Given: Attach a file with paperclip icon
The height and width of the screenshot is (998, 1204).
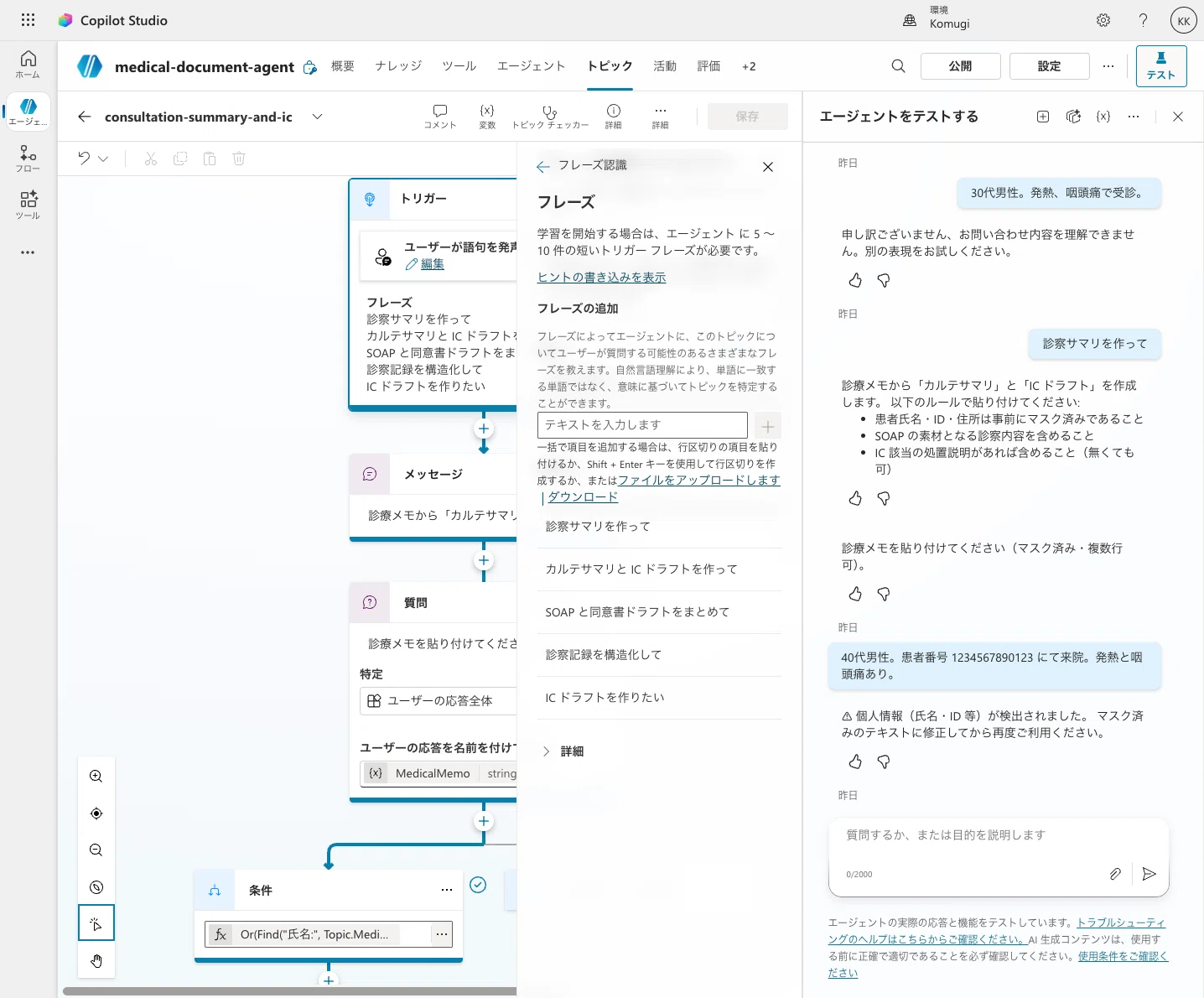Looking at the screenshot, I should click(x=1115, y=874).
